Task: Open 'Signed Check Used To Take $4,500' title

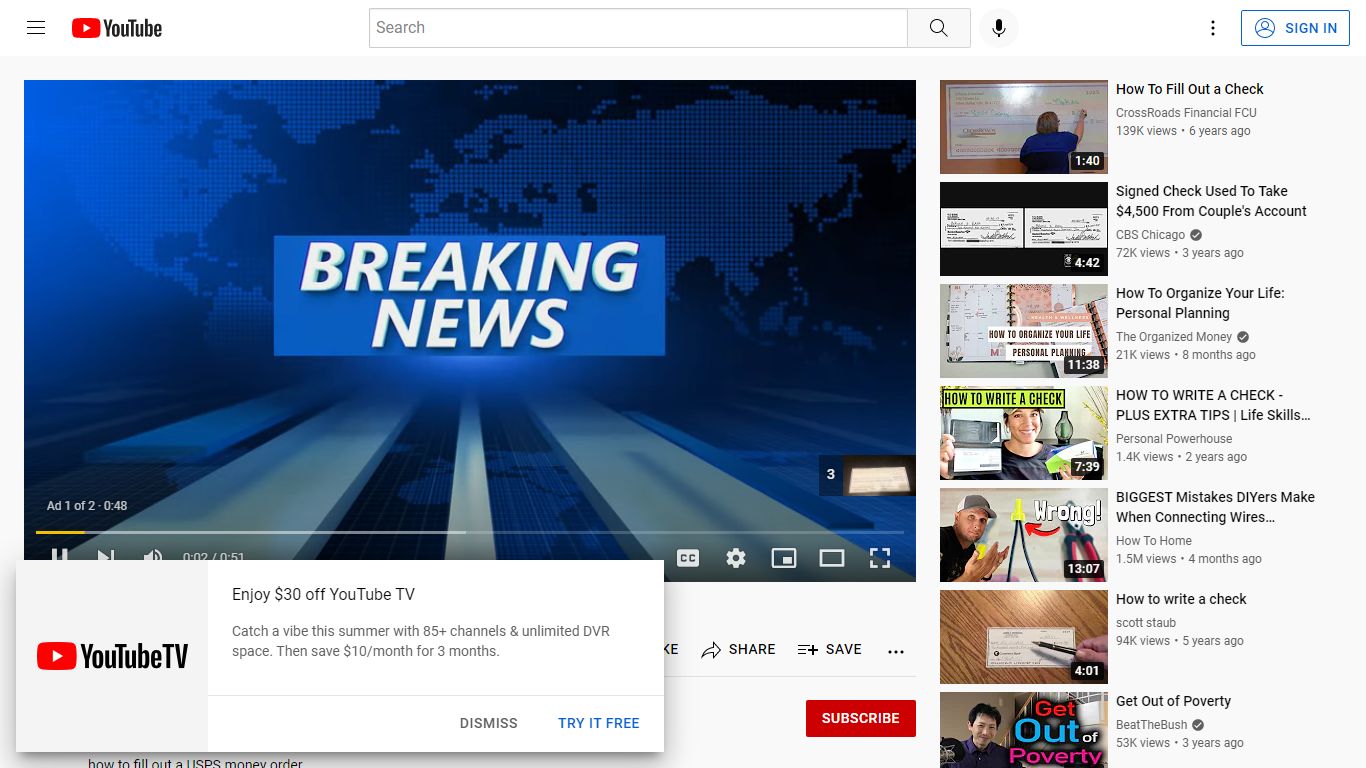Action: pos(1211,201)
